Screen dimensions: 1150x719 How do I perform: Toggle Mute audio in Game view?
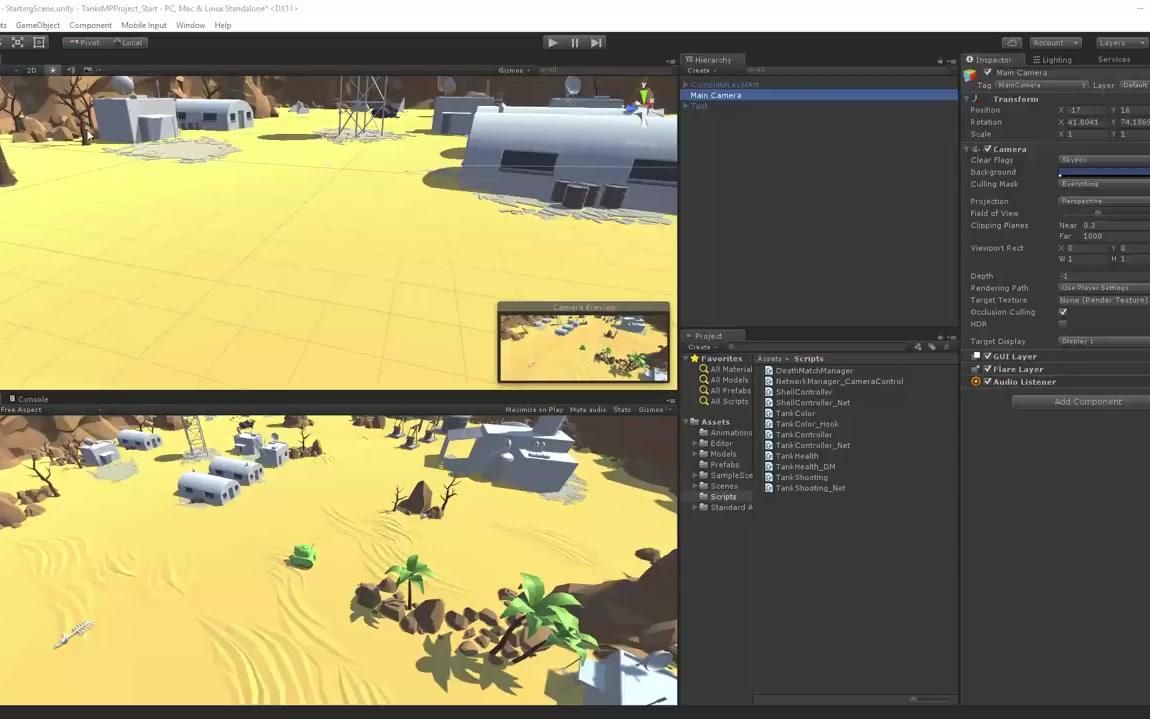(x=588, y=410)
